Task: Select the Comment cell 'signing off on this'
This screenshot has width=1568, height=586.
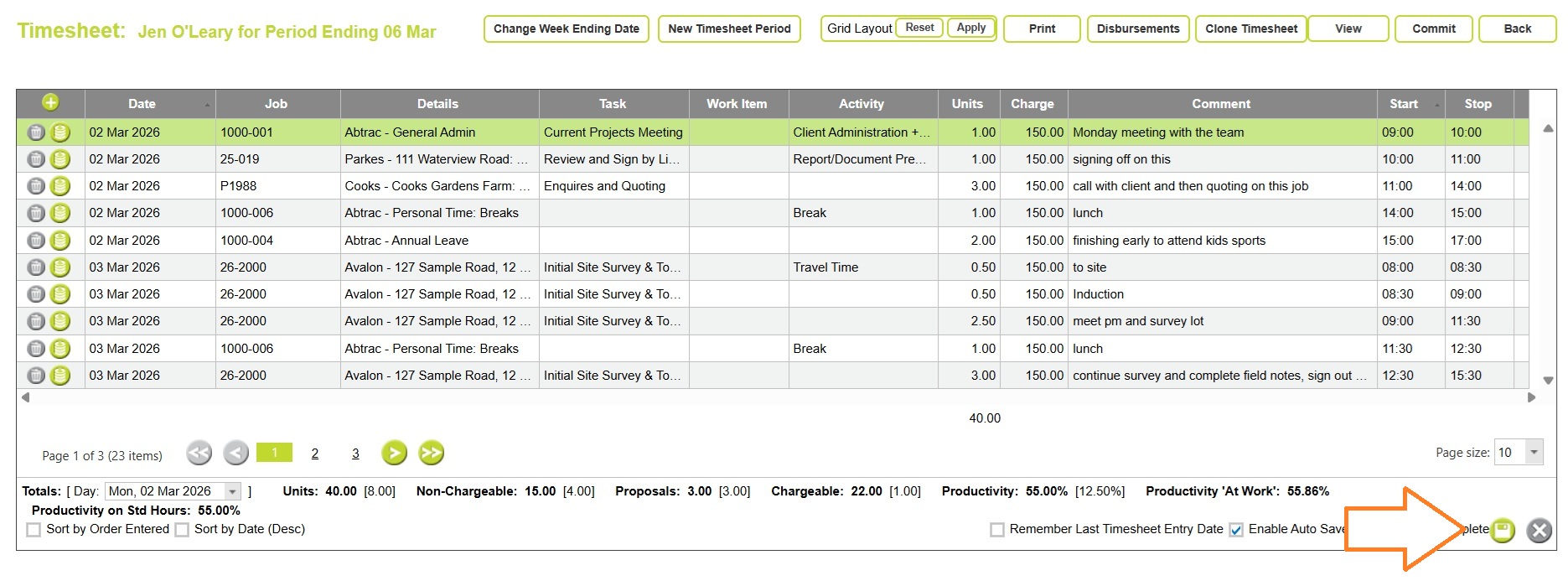Action: point(1221,159)
